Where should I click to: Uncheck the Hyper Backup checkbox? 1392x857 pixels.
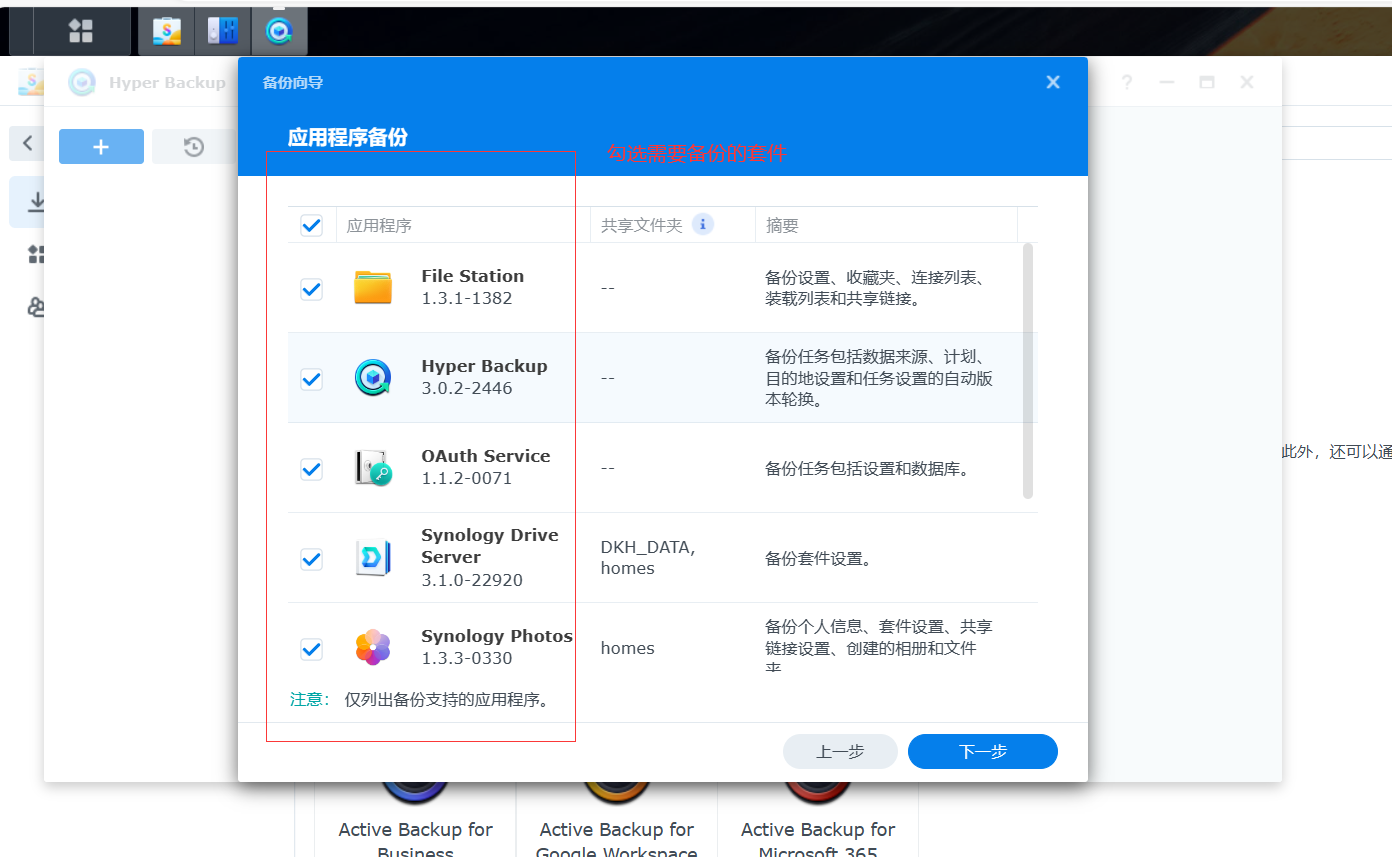312,379
